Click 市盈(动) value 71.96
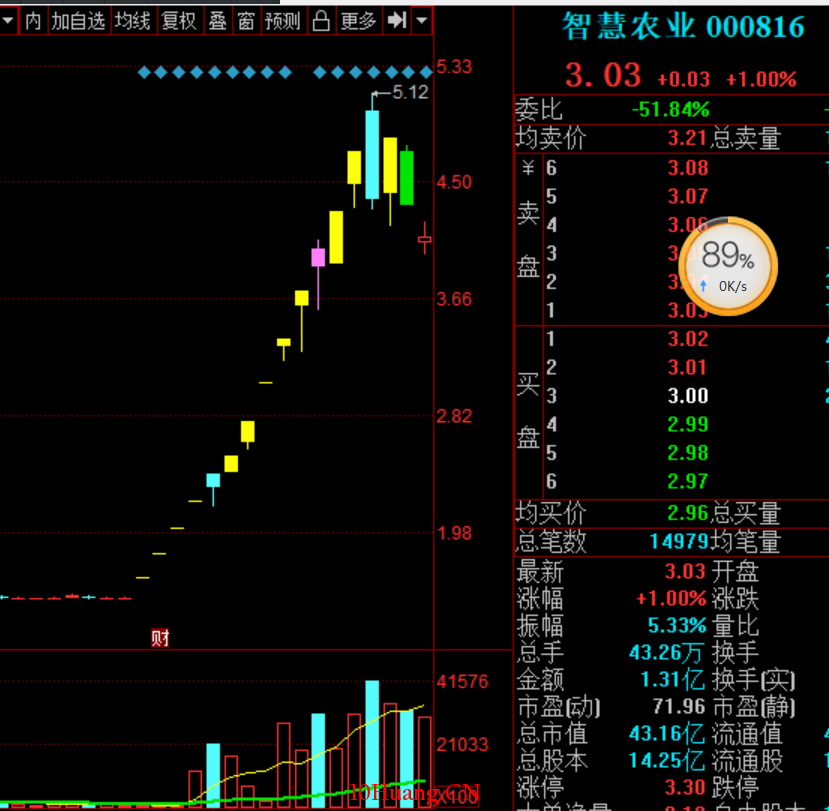This screenshot has height=811, width=829. click(x=679, y=707)
